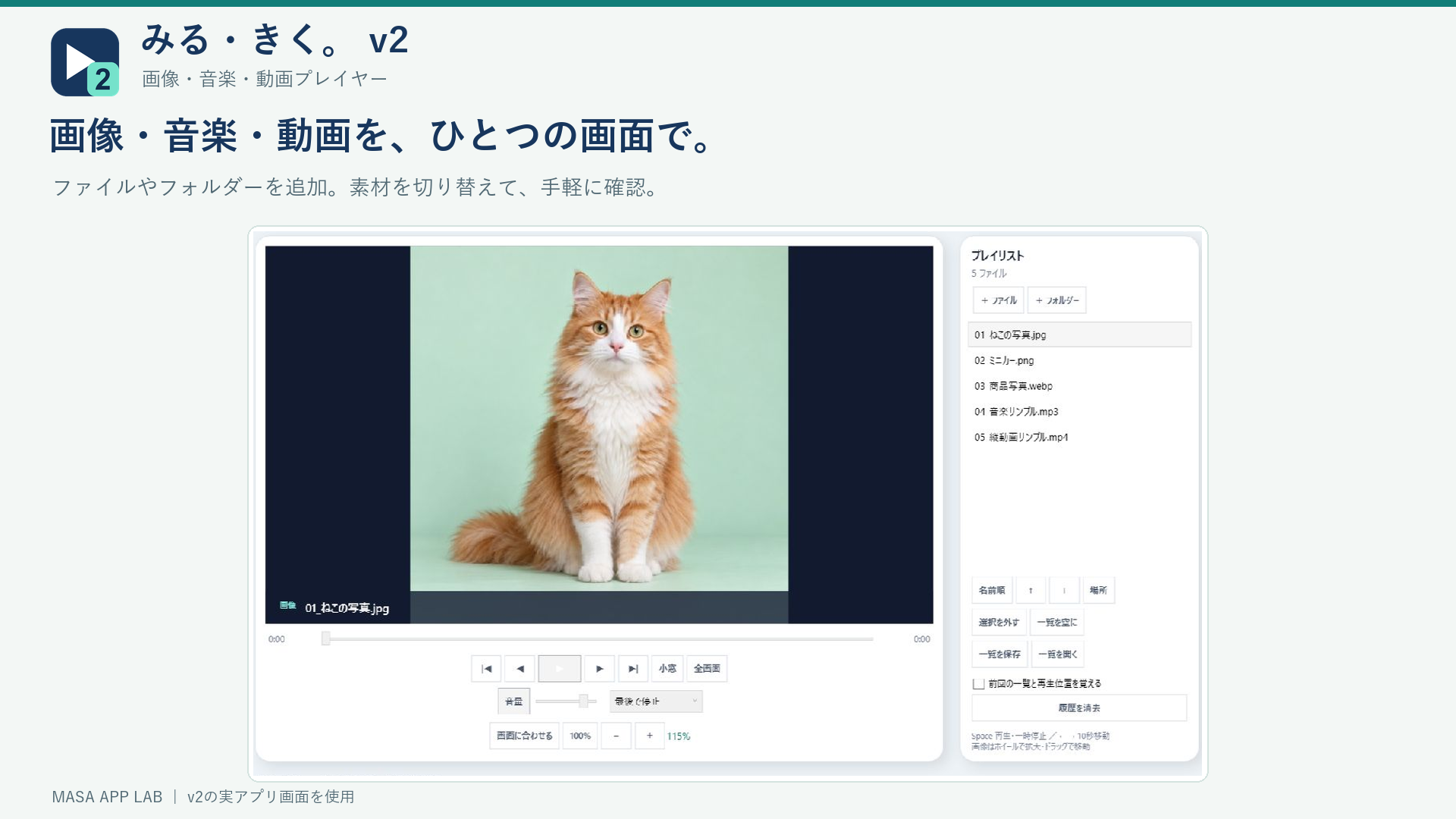
Task: Add a folder with + フォルダー button
Action: coord(1057,300)
